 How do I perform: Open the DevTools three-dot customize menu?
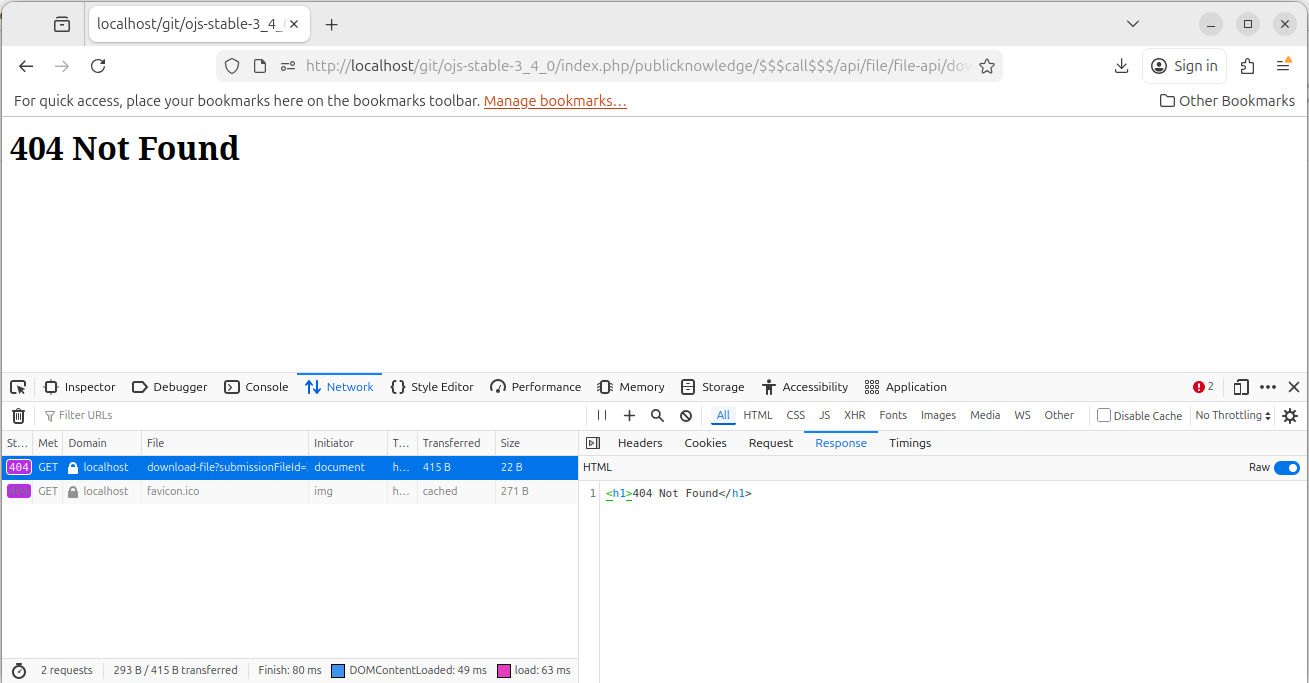(x=1268, y=387)
